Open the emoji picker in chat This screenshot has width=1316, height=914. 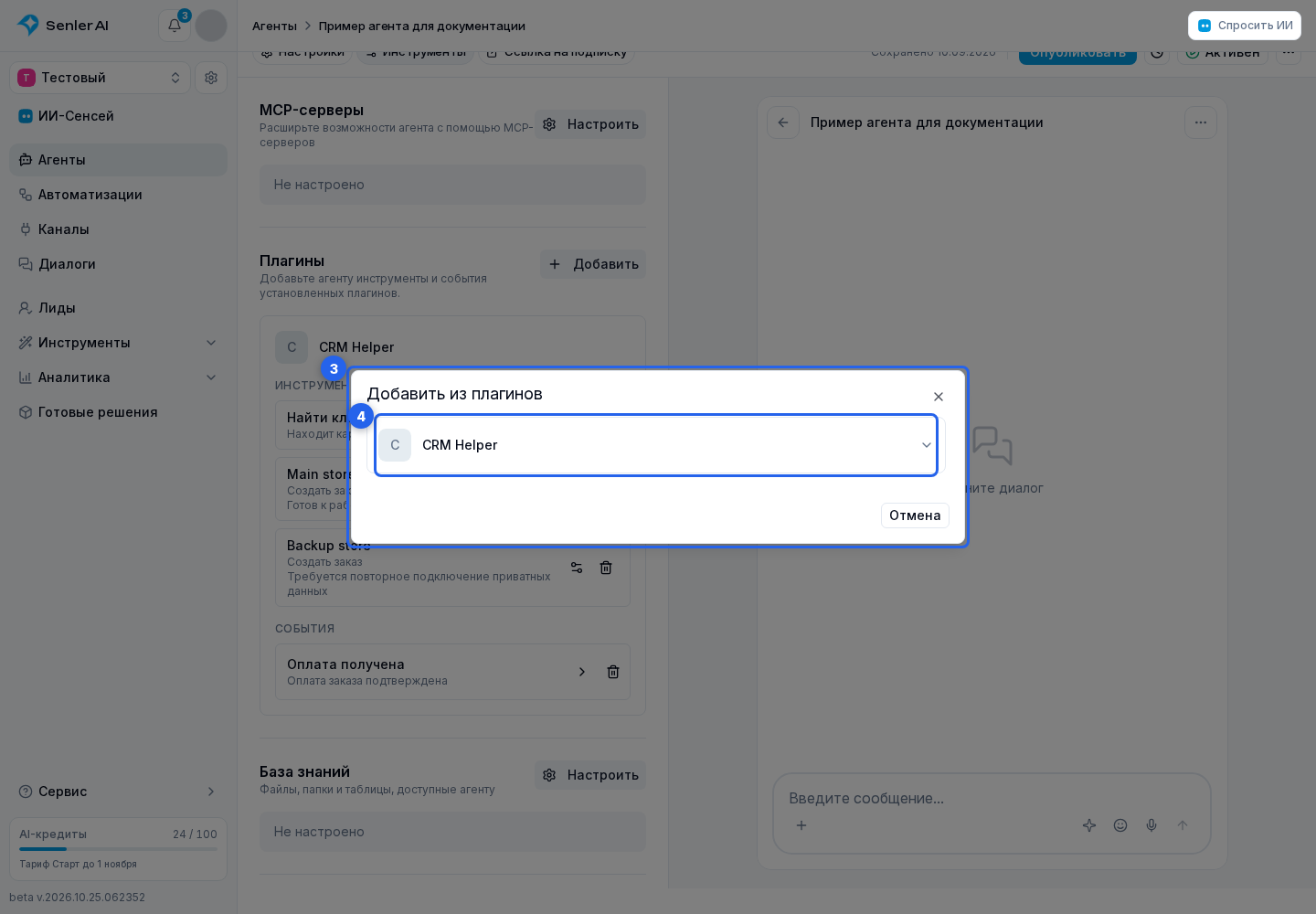[x=1120, y=825]
